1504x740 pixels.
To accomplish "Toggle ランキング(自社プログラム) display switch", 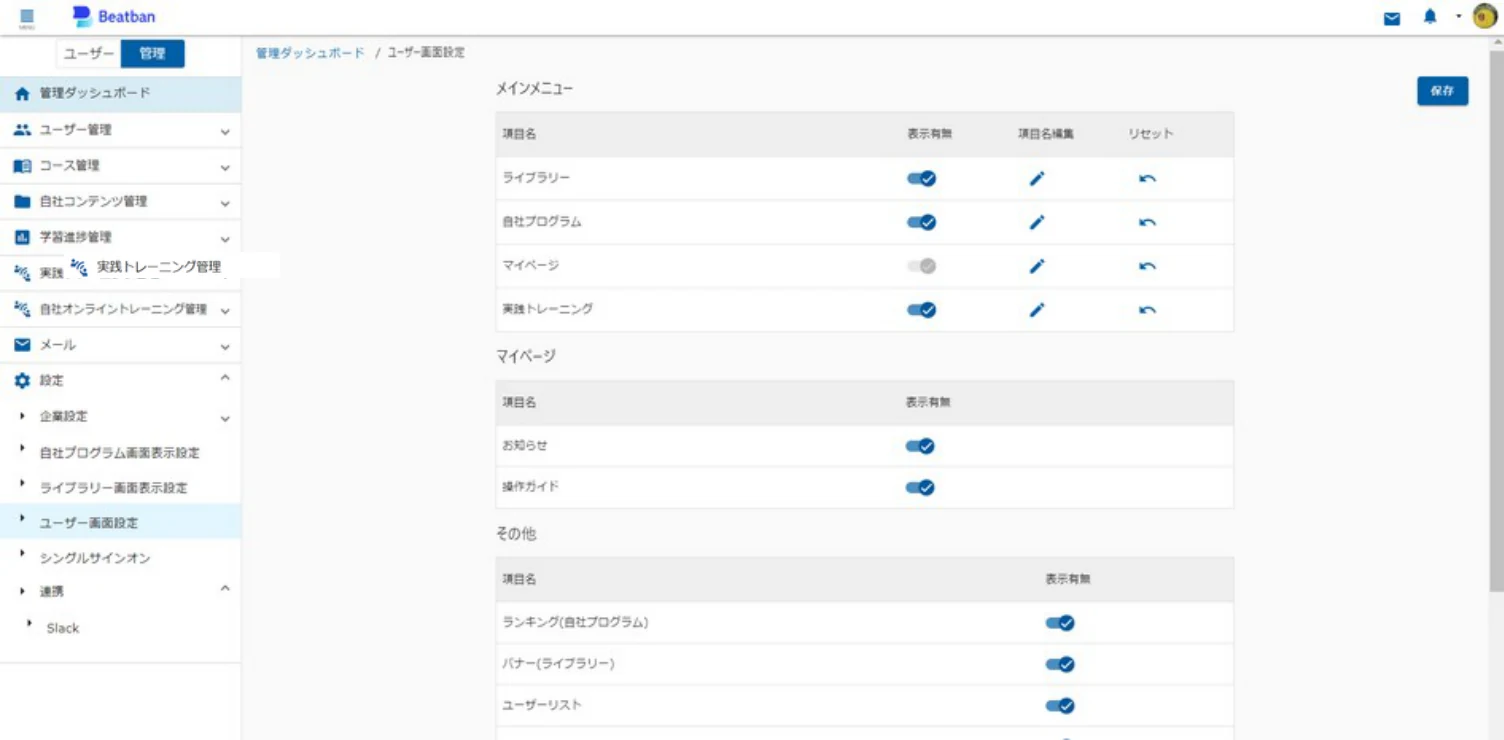I will tap(1060, 623).
